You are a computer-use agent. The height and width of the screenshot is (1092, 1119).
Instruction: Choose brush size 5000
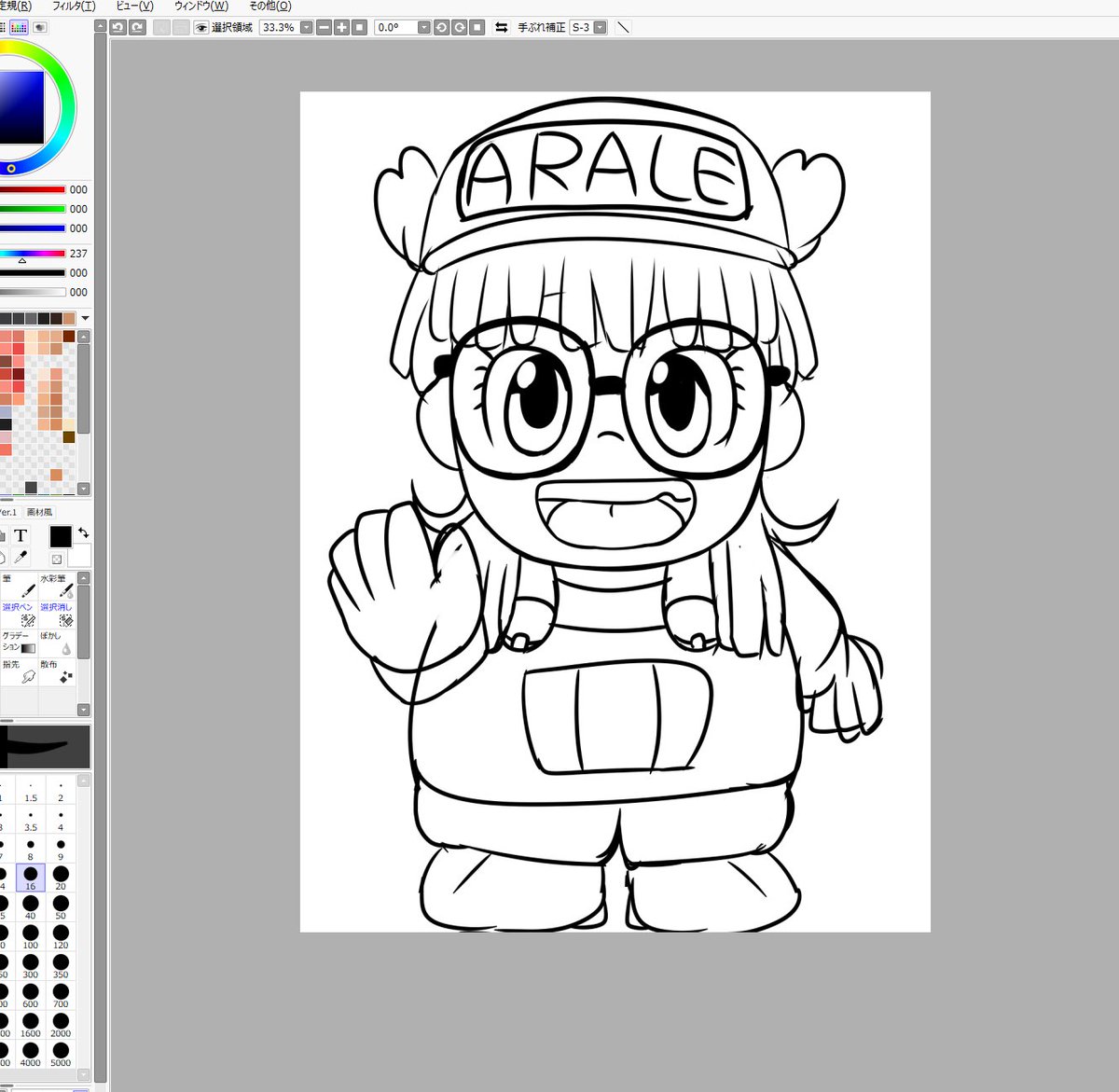point(61,1054)
